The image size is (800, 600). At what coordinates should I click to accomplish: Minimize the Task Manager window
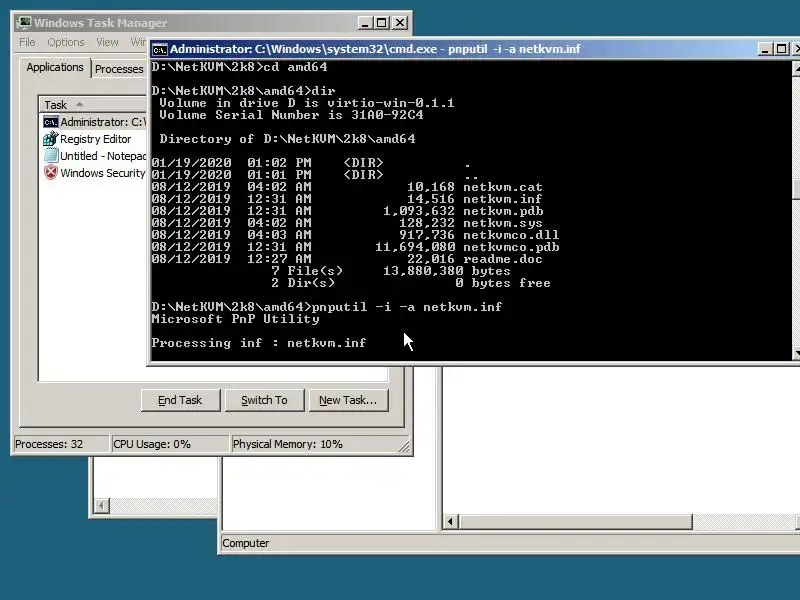pos(365,23)
